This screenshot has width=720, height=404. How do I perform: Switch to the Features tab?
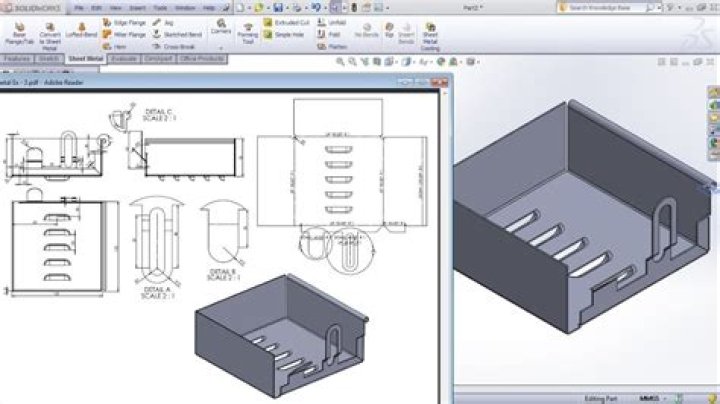click(x=17, y=59)
